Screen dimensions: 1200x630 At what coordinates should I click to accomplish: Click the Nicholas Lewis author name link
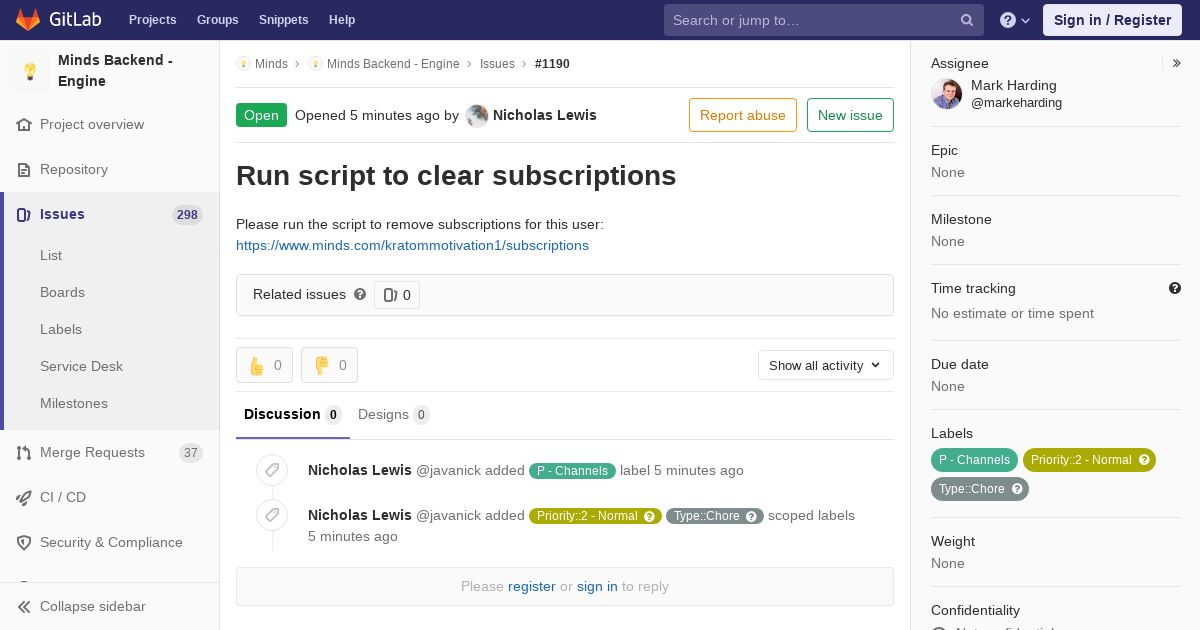[x=545, y=115]
